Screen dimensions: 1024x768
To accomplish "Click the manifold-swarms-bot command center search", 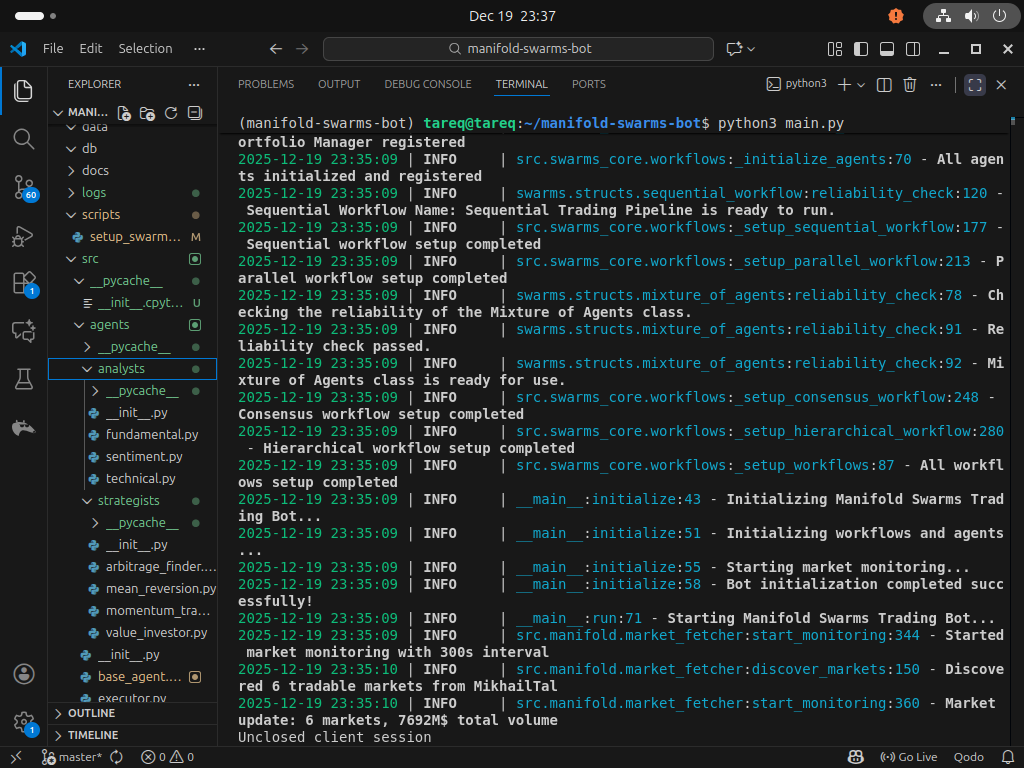I will click(x=518, y=49).
